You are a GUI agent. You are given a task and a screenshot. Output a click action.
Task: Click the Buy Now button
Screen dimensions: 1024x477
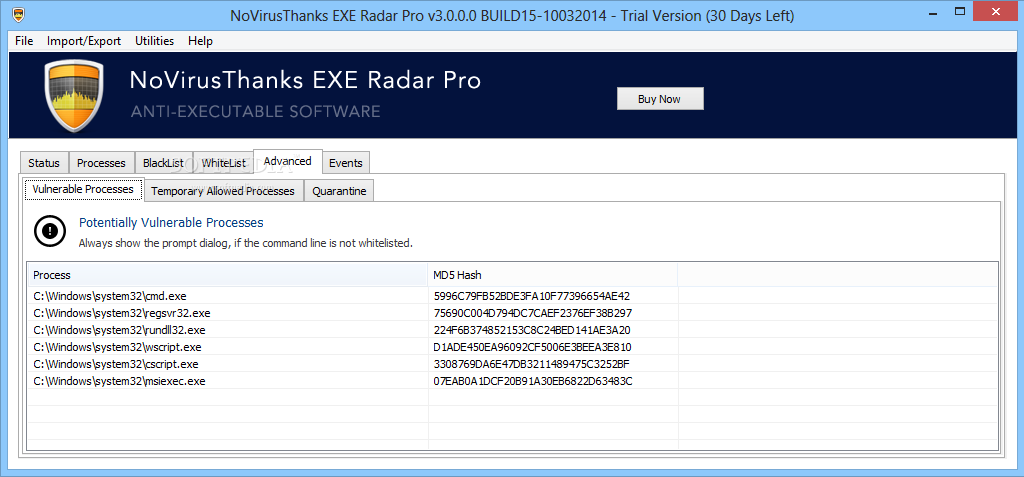tap(660, 99)
